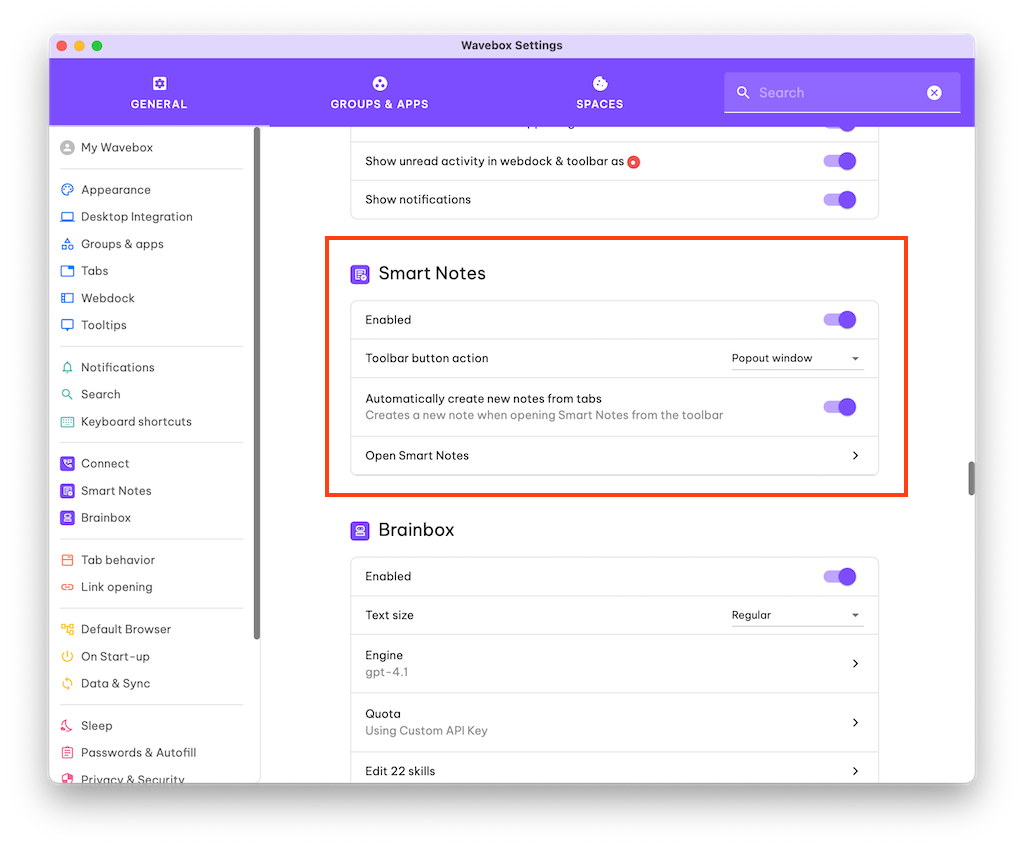Go to Keyboard shortcuts settings

(136, 422)
